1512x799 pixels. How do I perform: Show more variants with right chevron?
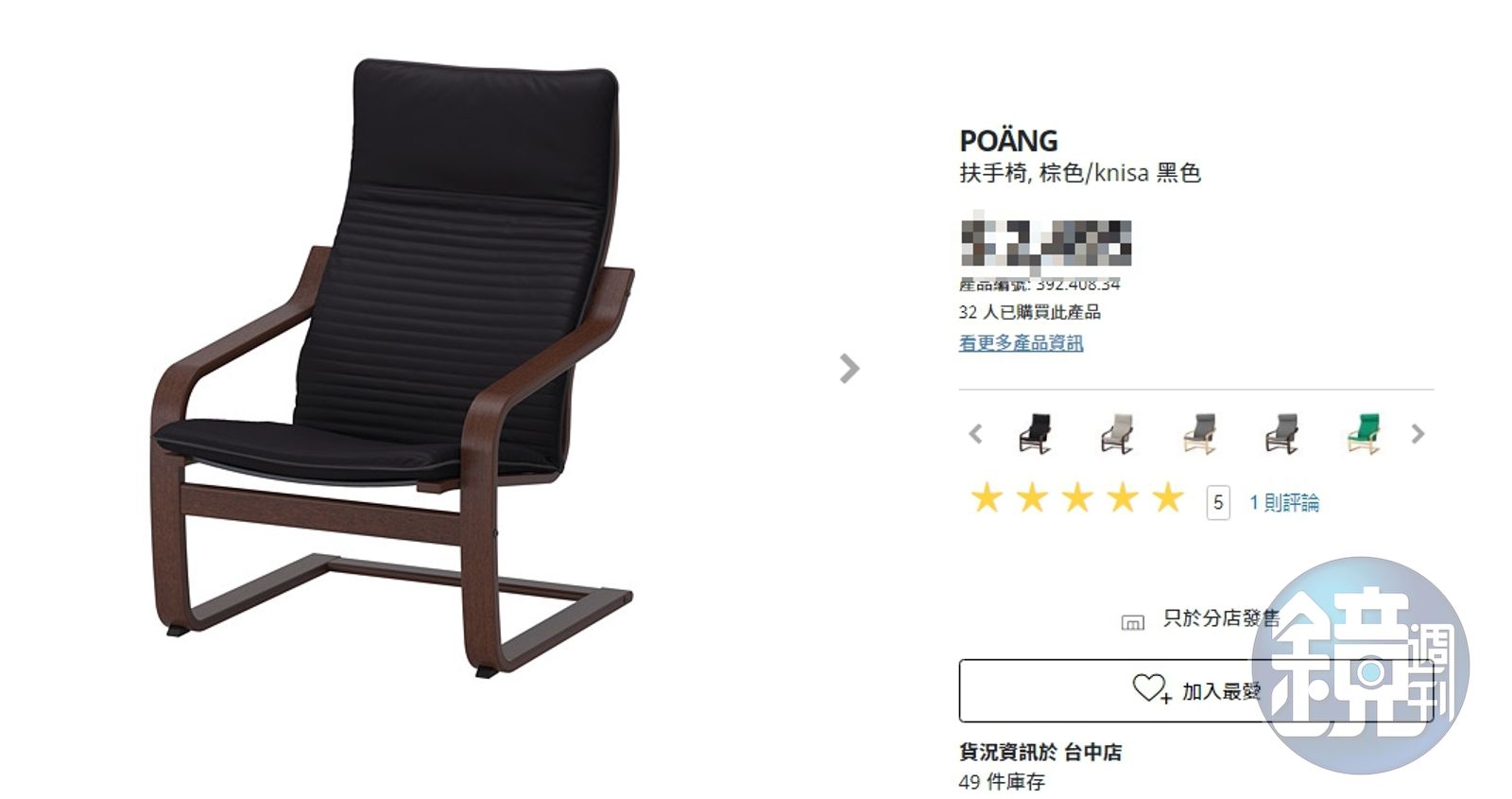click(x=1417, y=434)
